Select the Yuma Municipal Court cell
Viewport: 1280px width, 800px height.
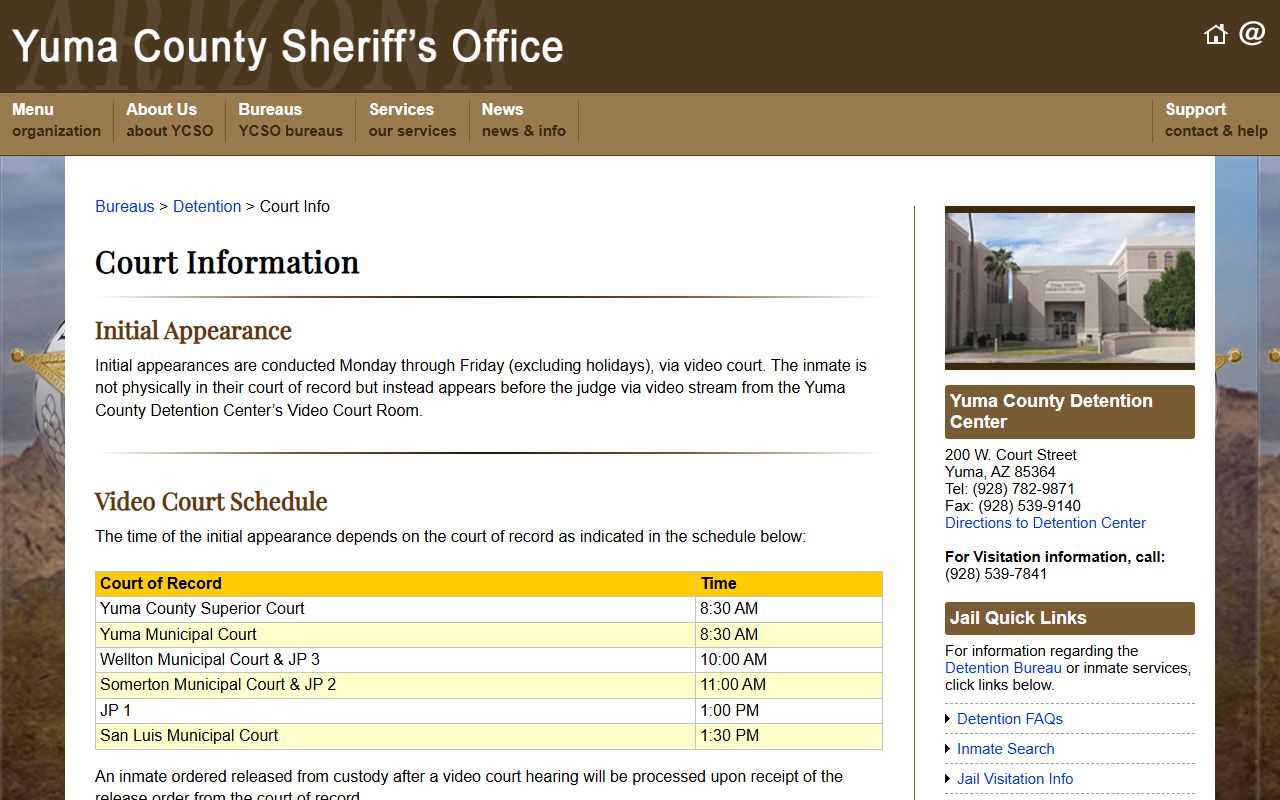pos(395,635)
